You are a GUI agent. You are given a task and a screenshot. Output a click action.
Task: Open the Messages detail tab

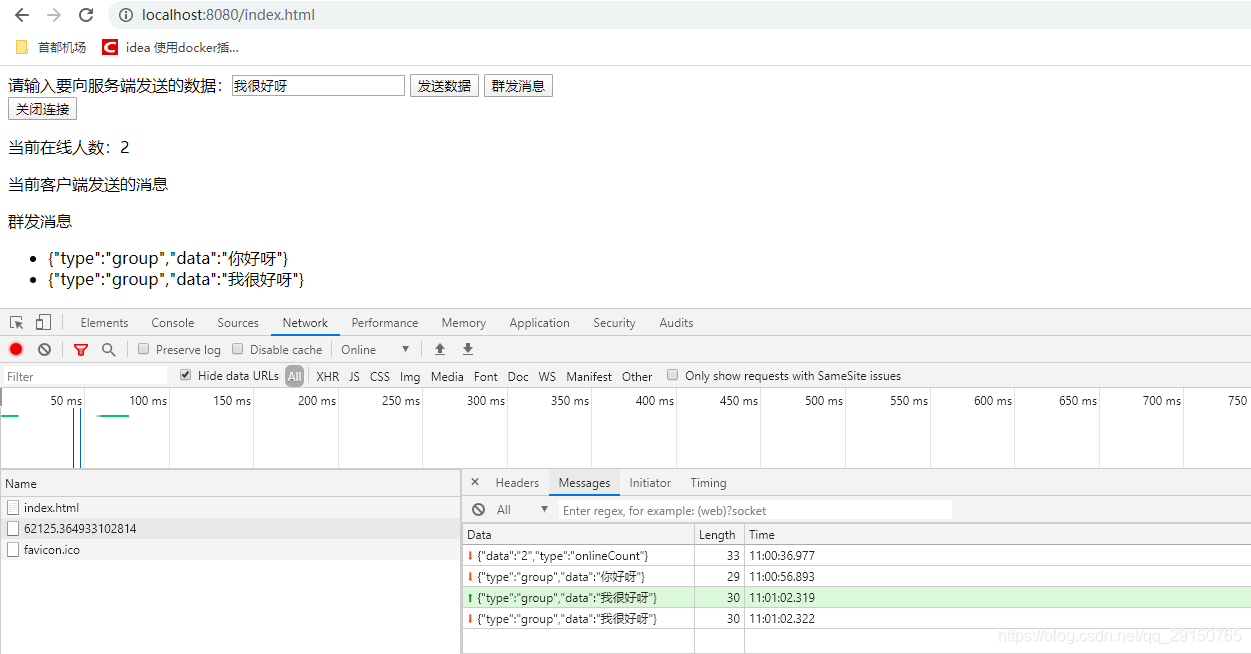584,483
